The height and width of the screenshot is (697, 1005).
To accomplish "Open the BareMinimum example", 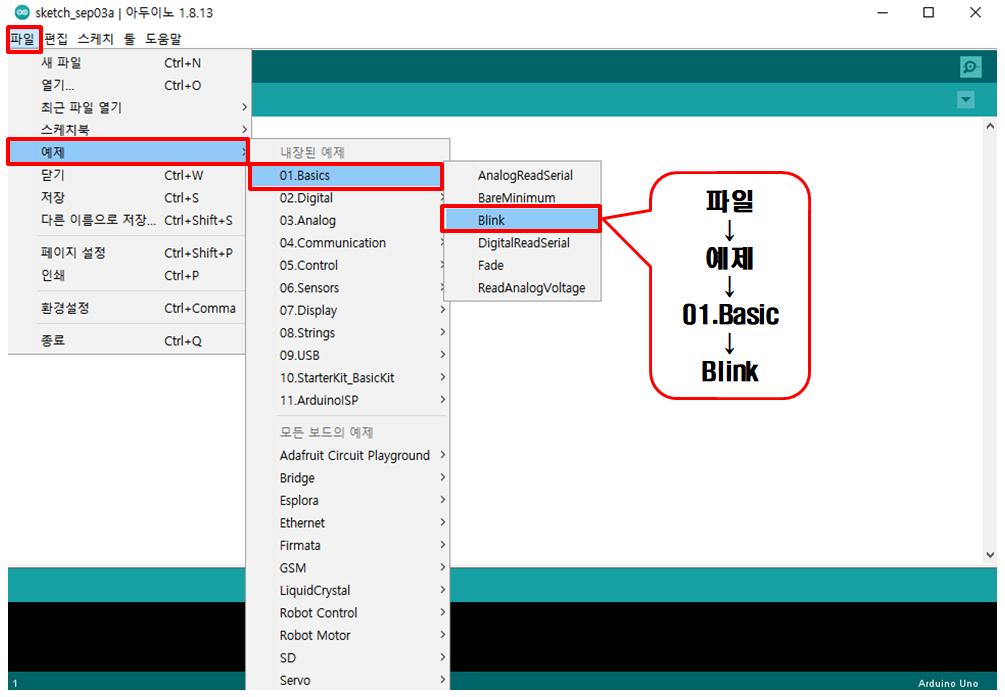I will [523, 198].
